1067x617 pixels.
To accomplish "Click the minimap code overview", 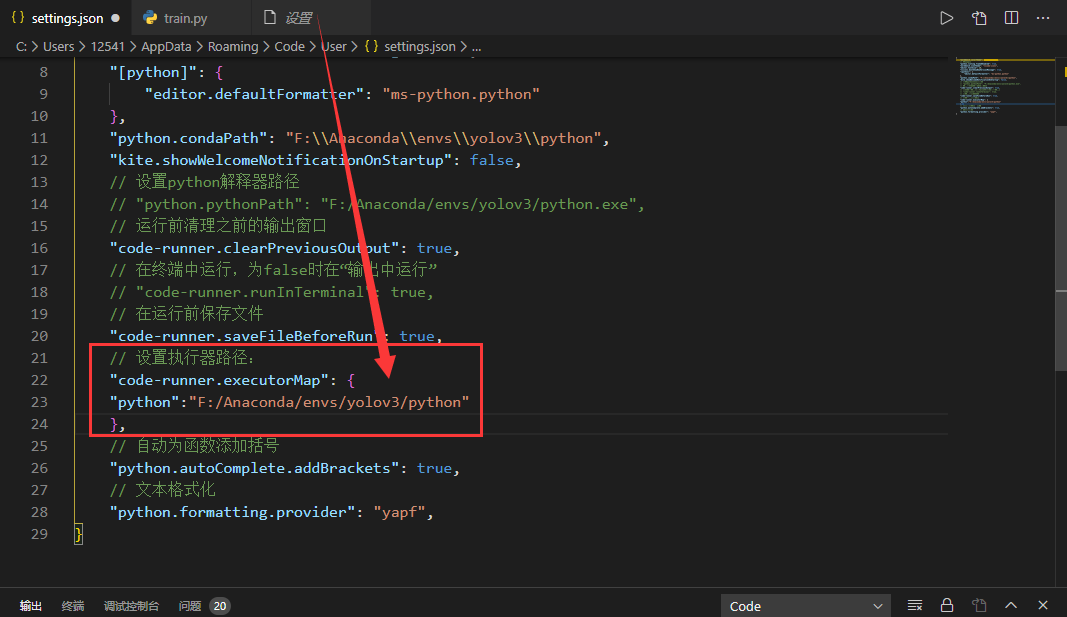I will pyautogui.click(x=1004, y=86).
